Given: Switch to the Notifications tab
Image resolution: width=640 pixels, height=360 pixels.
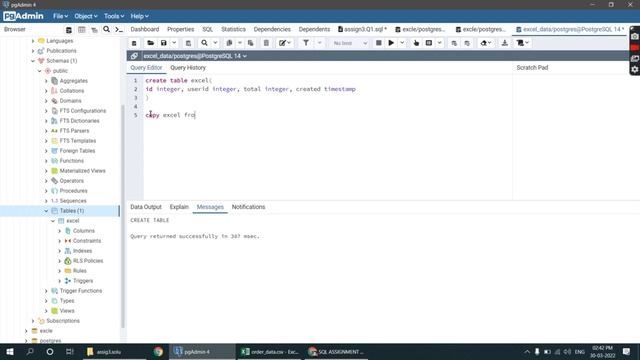Looking at the screenshot, I should 248,207.
